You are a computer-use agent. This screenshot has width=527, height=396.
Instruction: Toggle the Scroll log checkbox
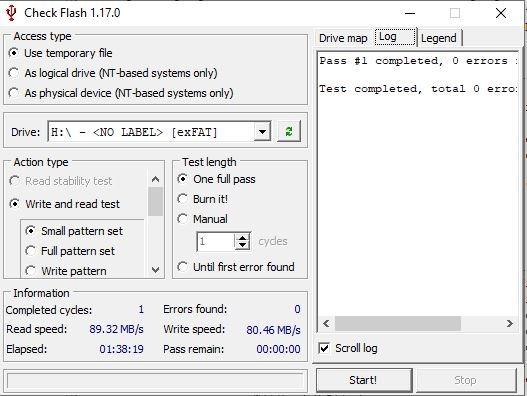324,348
